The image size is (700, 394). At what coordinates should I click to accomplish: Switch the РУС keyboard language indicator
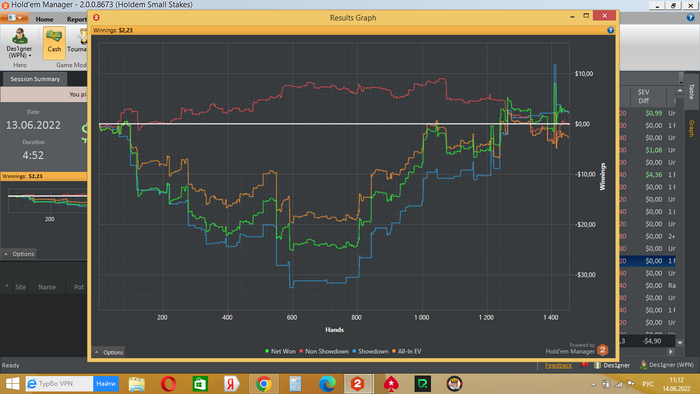648,384
